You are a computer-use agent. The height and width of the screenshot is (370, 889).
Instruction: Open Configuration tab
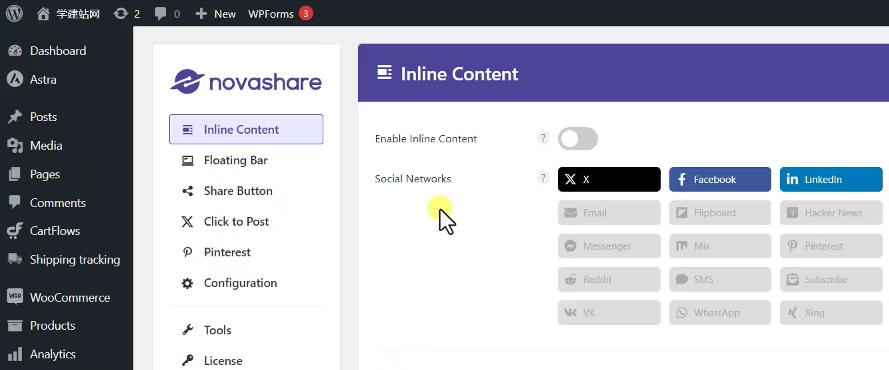coord(246,283)
